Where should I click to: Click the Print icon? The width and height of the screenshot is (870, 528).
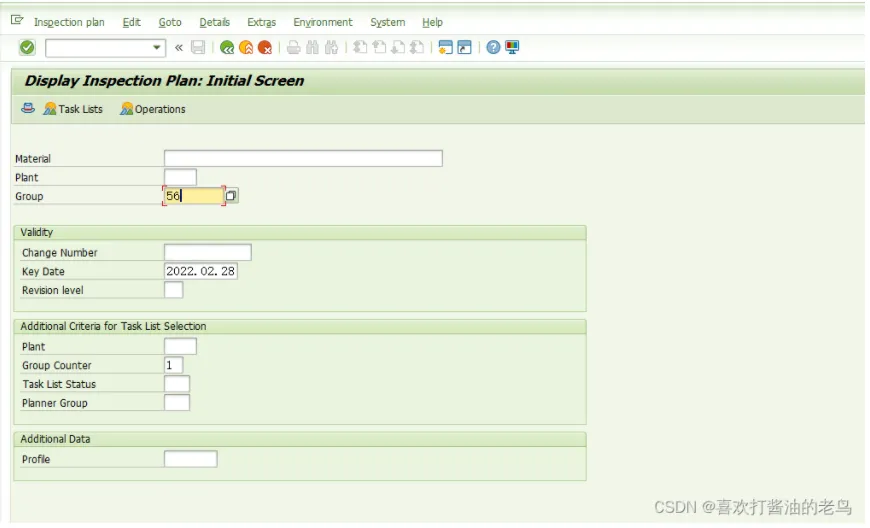click(x=294, y=48)
